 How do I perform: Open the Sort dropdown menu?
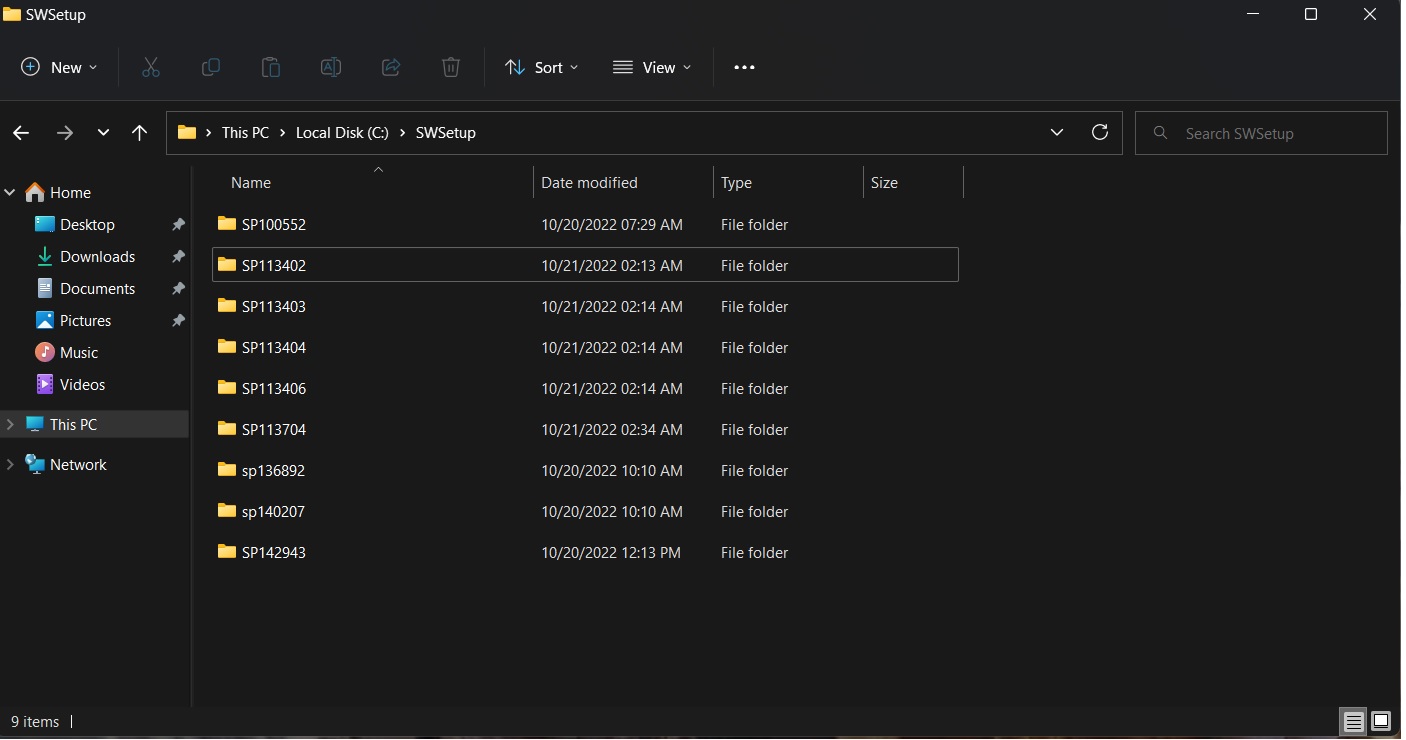click(x=542, y=67)
